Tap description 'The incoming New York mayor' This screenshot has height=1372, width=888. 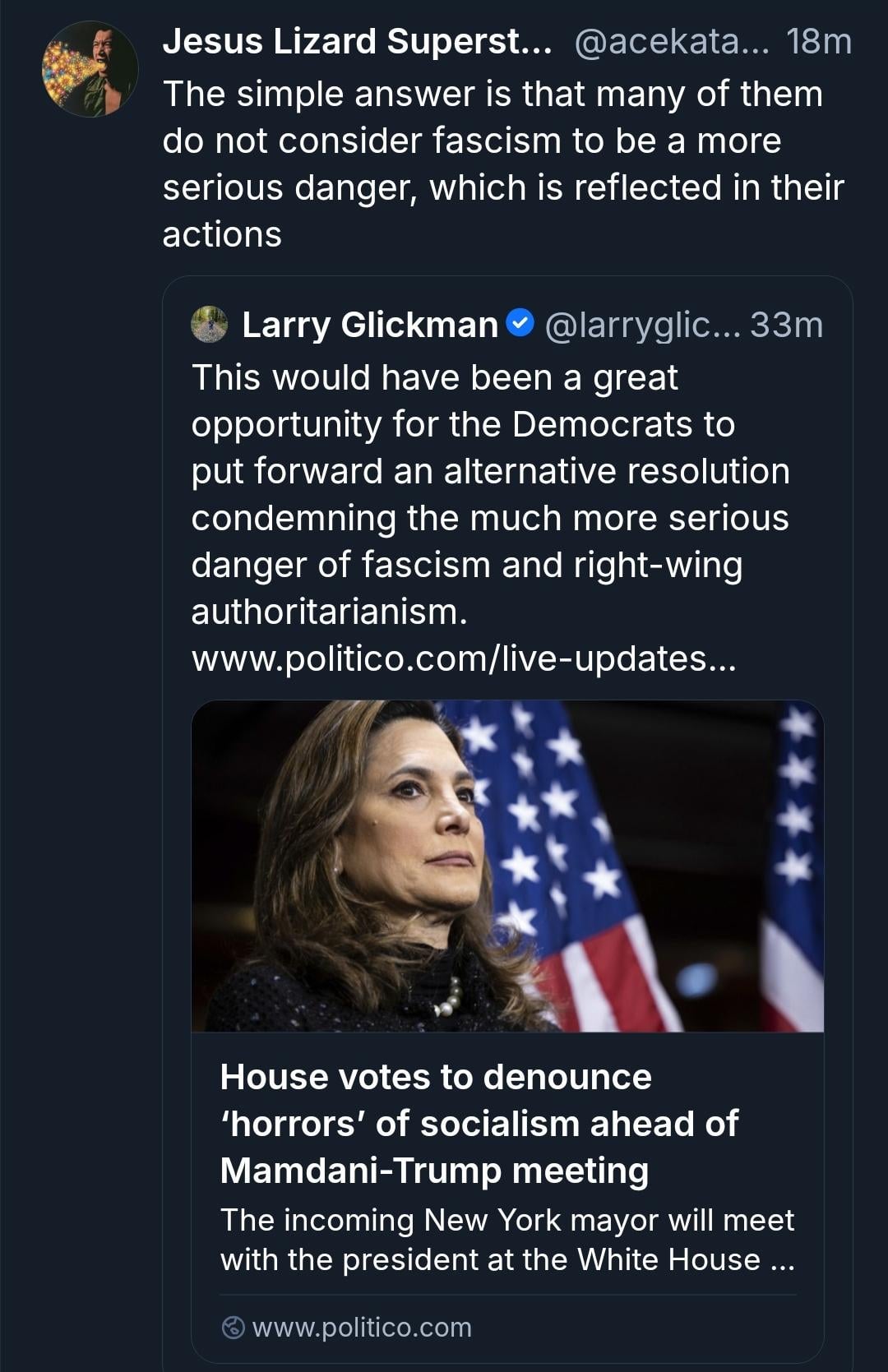506,1221
